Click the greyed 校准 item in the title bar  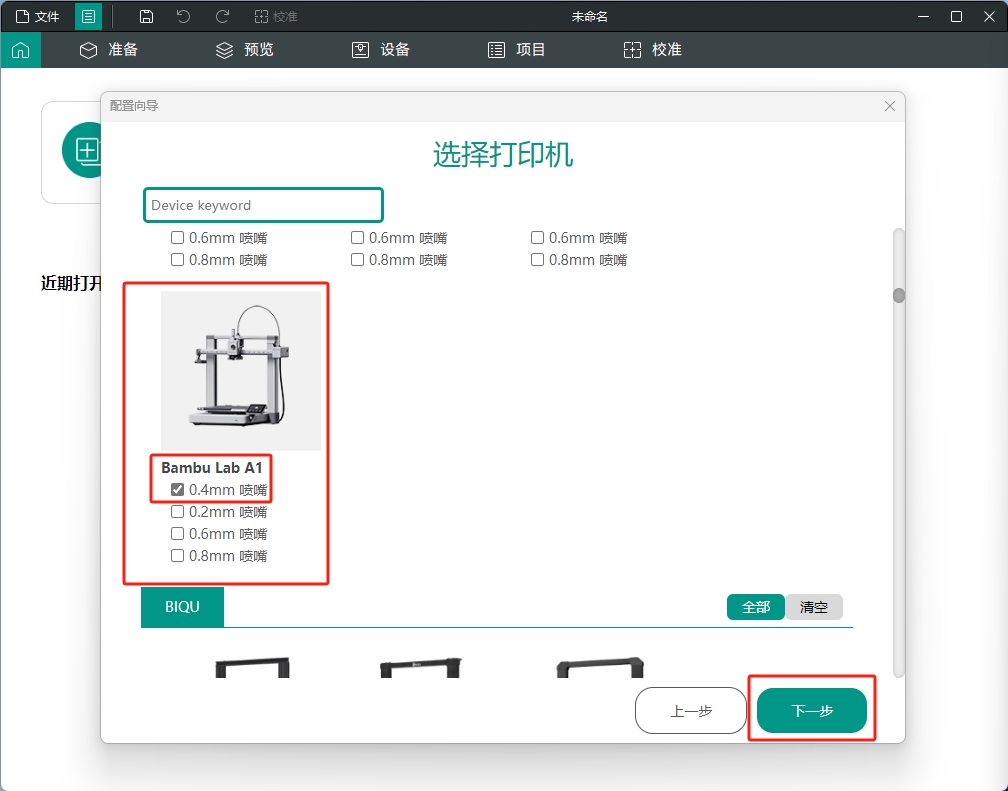pos(276,16)
